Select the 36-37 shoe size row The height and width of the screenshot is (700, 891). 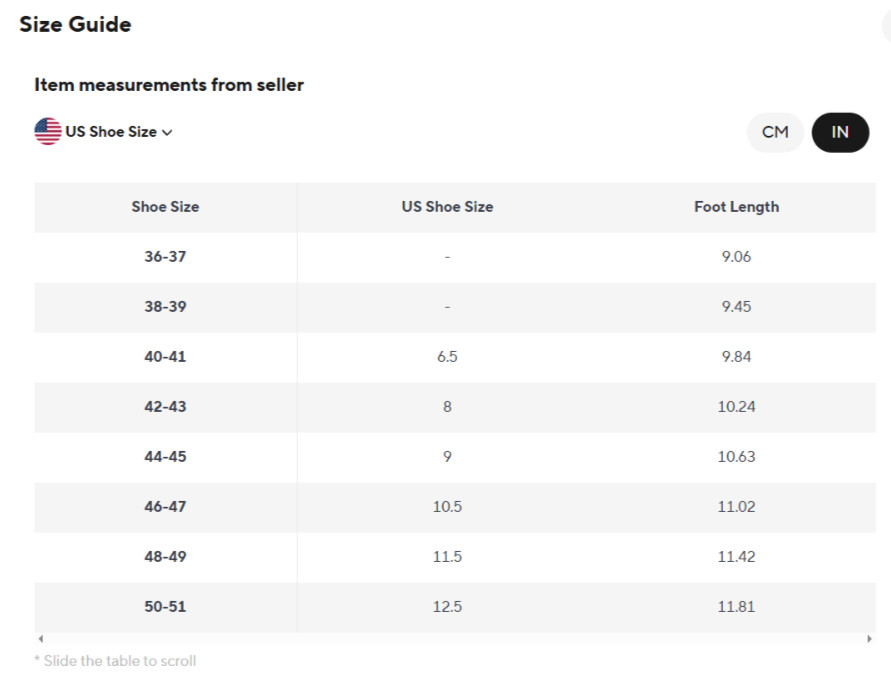[x=455, y=257]
